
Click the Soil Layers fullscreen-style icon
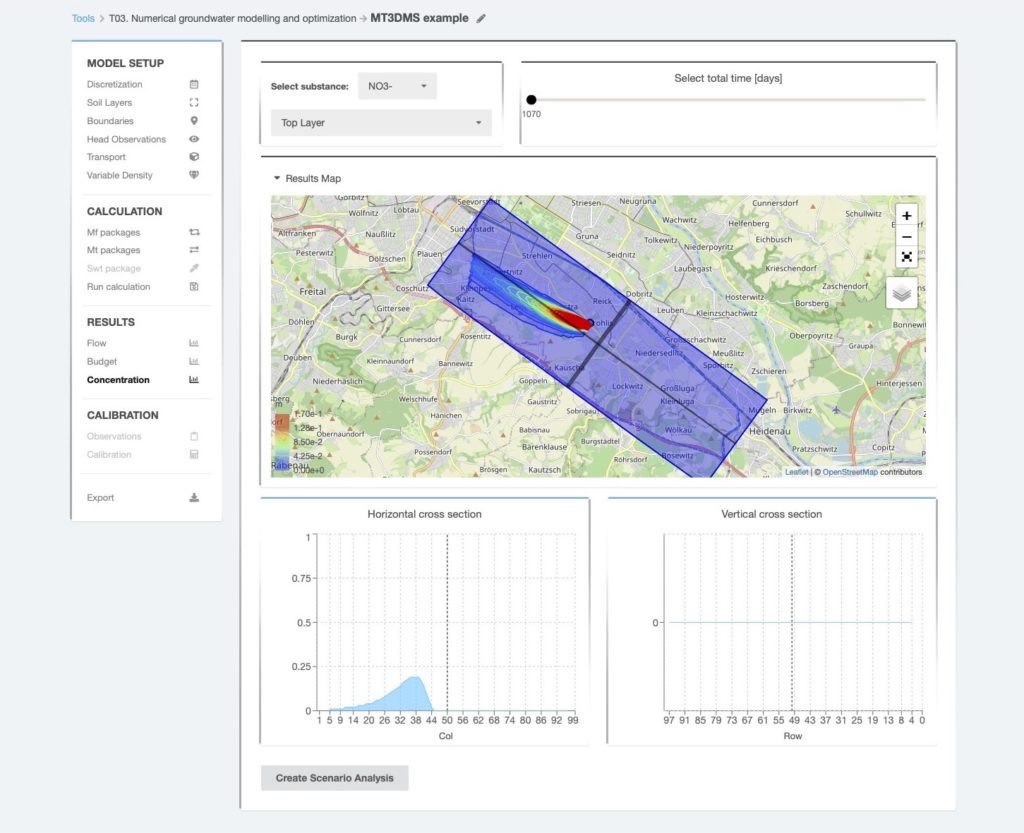194,102
